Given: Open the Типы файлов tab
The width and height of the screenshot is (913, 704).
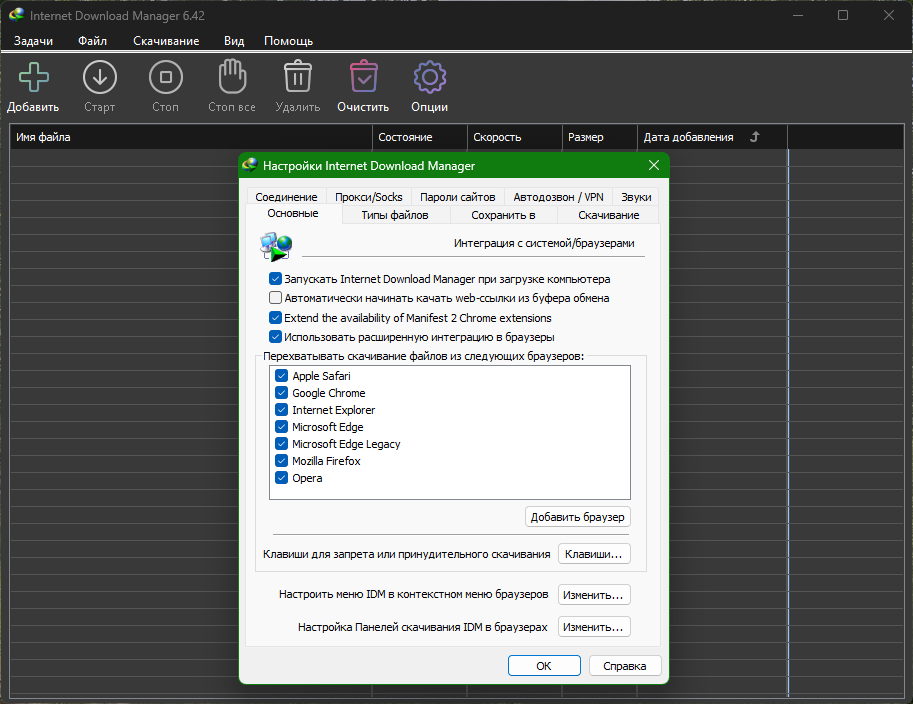Looking at the screenshot, I should tap(394, 214).
